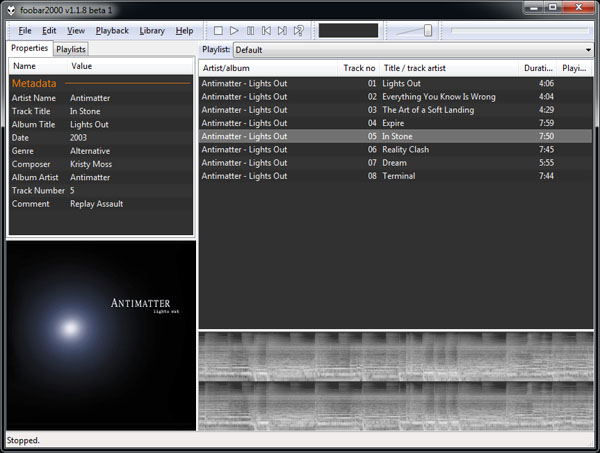Open the Playback menu
600x453 pixels.
tap(112, 31)
